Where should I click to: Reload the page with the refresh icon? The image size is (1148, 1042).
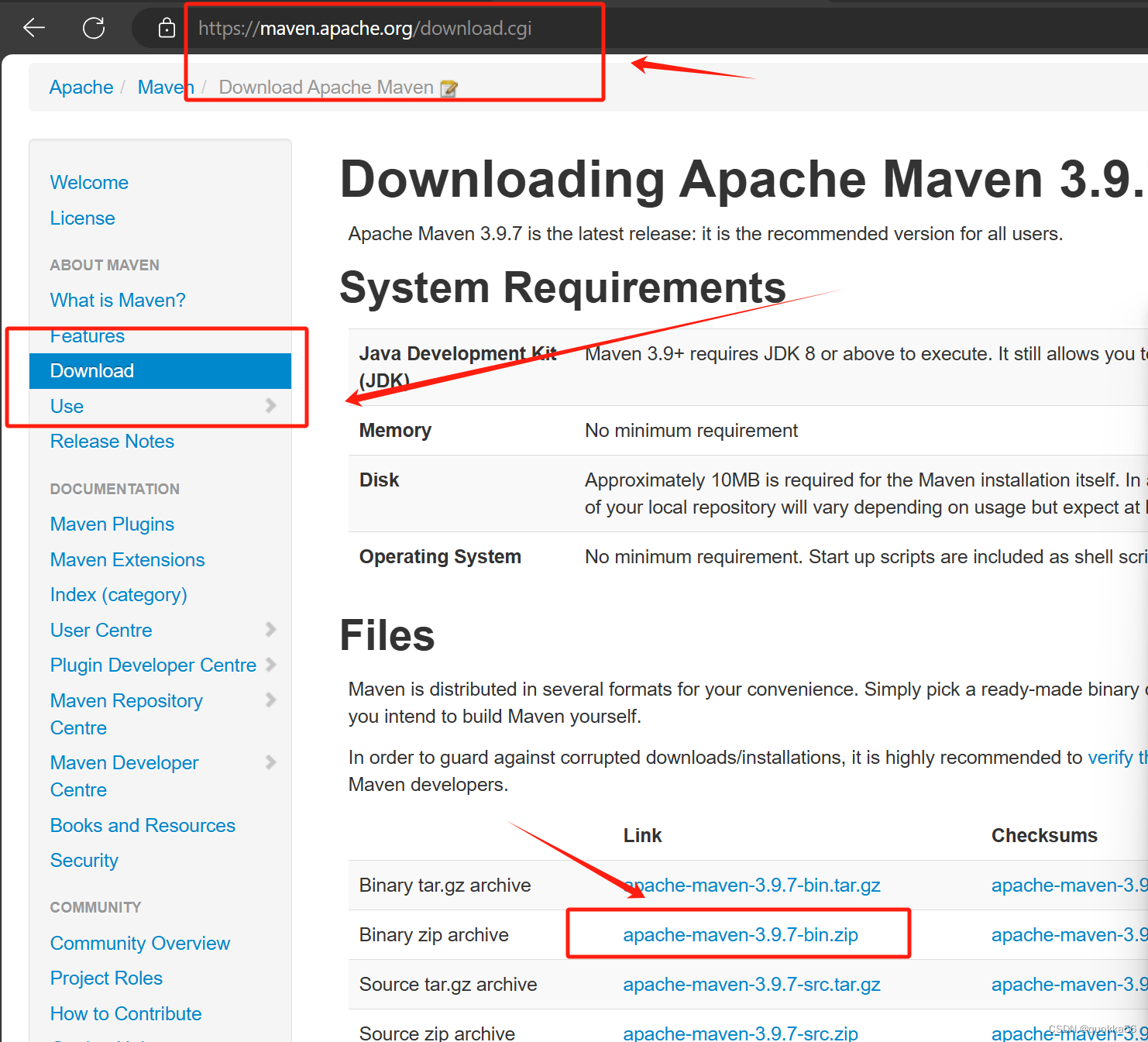(x=94, y=28)
